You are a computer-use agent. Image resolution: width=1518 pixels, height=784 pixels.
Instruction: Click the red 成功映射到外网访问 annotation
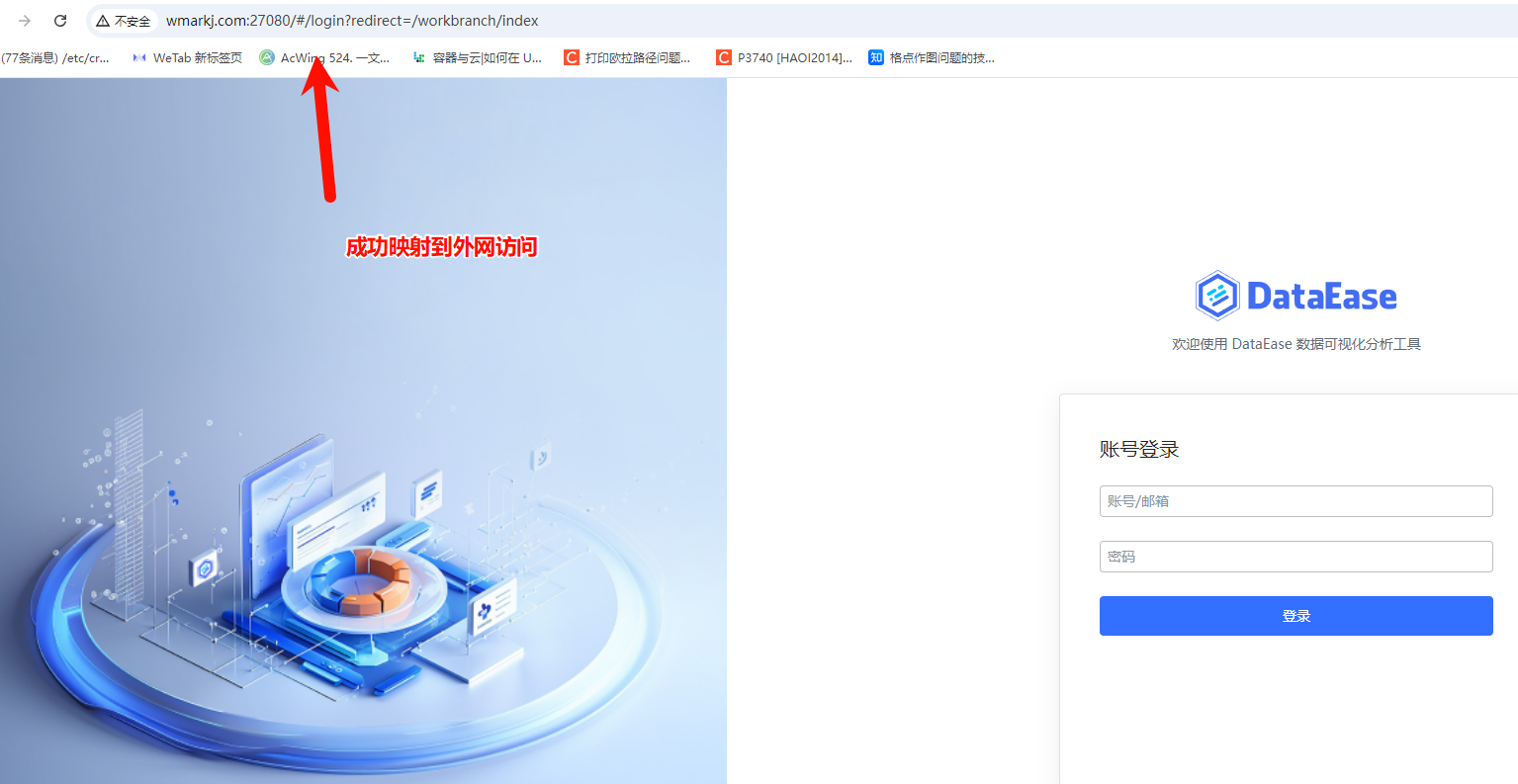coord(441,247)
